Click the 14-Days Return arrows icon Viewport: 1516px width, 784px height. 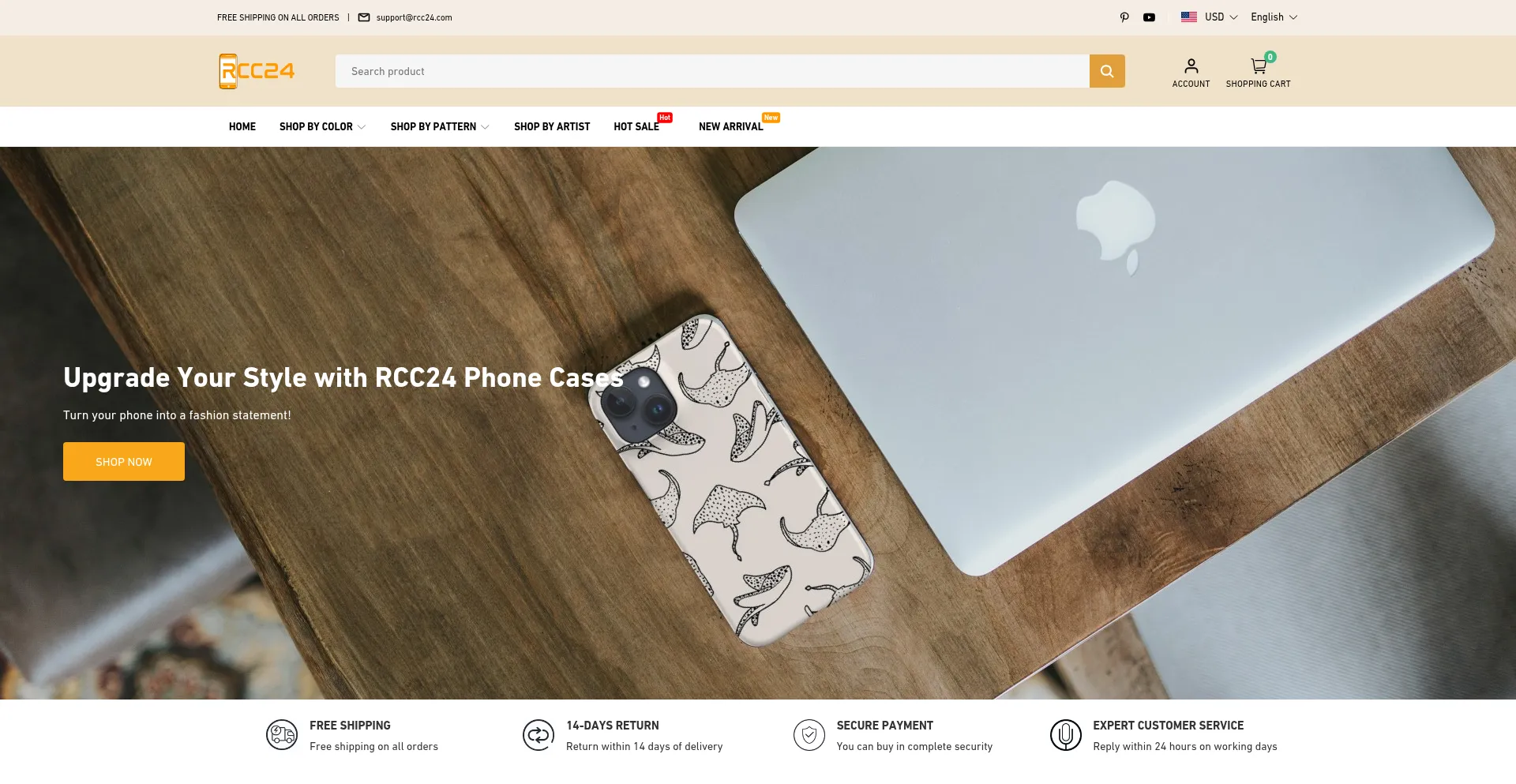538,735
